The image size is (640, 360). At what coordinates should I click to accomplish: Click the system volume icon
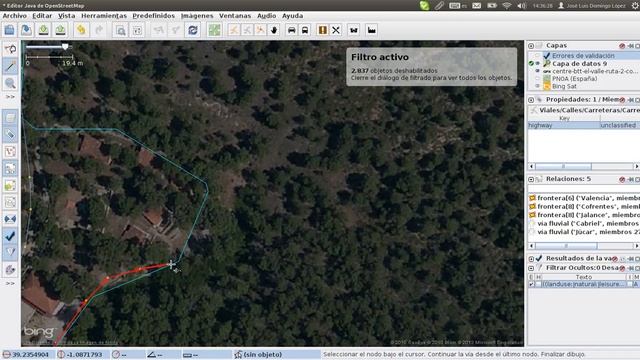tap(521, 6)
